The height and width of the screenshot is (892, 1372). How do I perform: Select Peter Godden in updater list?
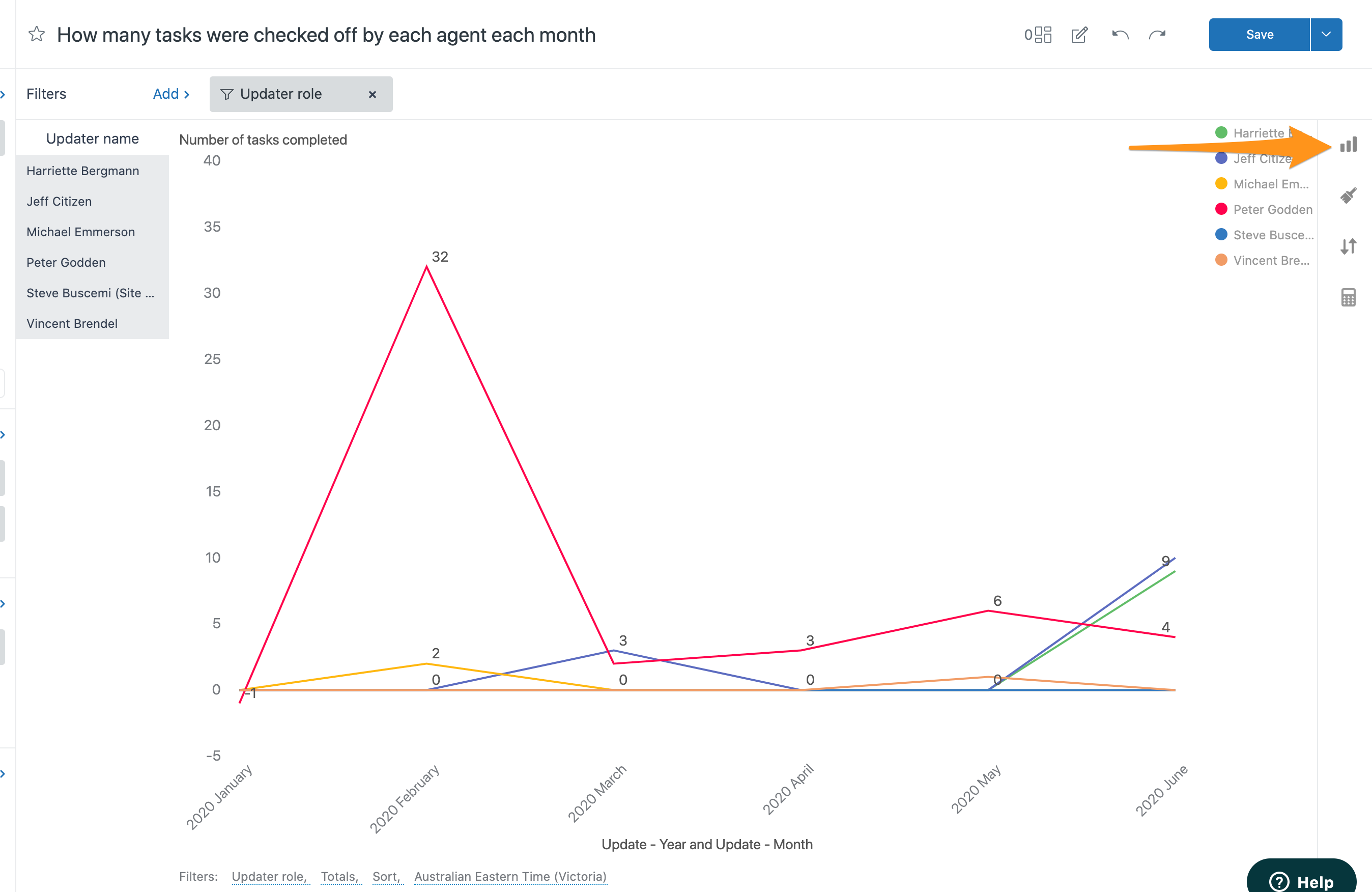(x=92, y=262)
